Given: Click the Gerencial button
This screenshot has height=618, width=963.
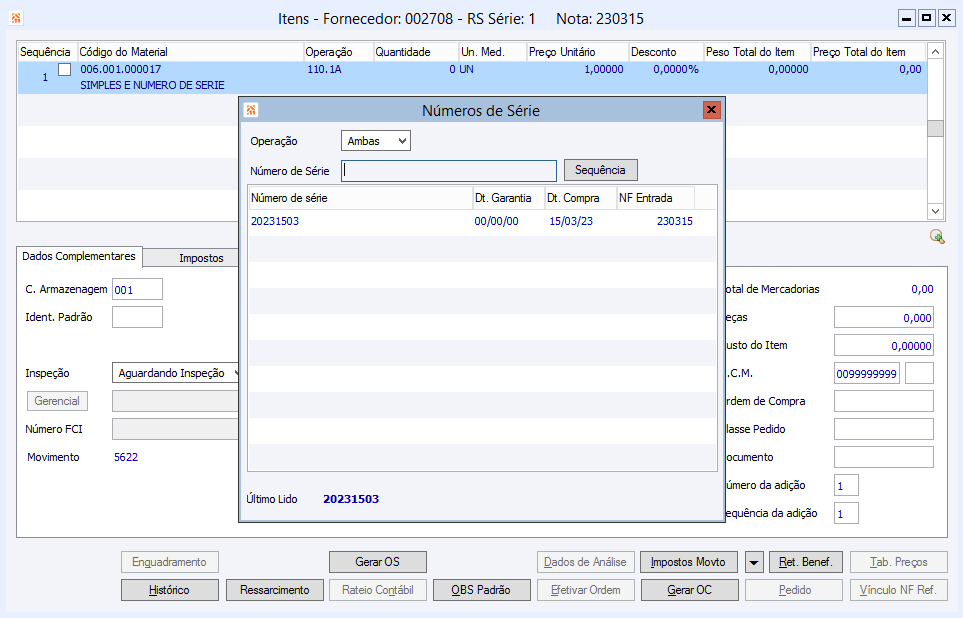Looking at the screenshot, I should 57,401.
